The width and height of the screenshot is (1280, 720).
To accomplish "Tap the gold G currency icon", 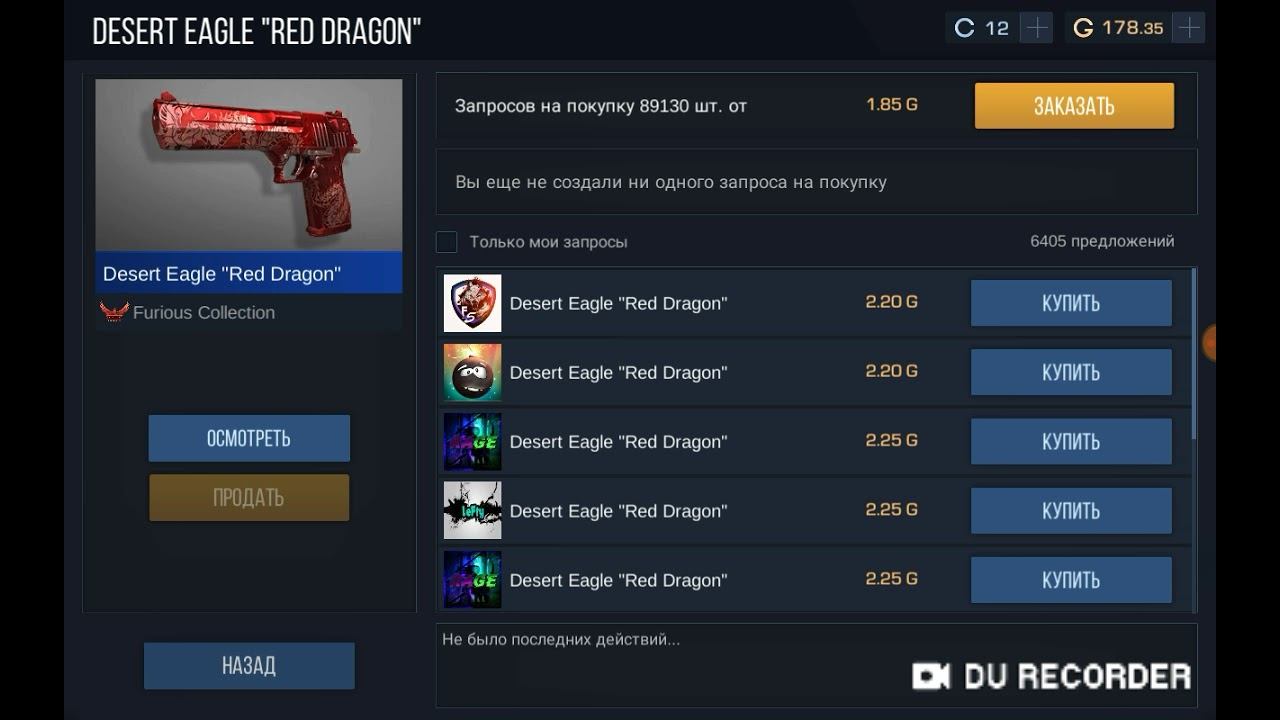I will (1083, 28).
